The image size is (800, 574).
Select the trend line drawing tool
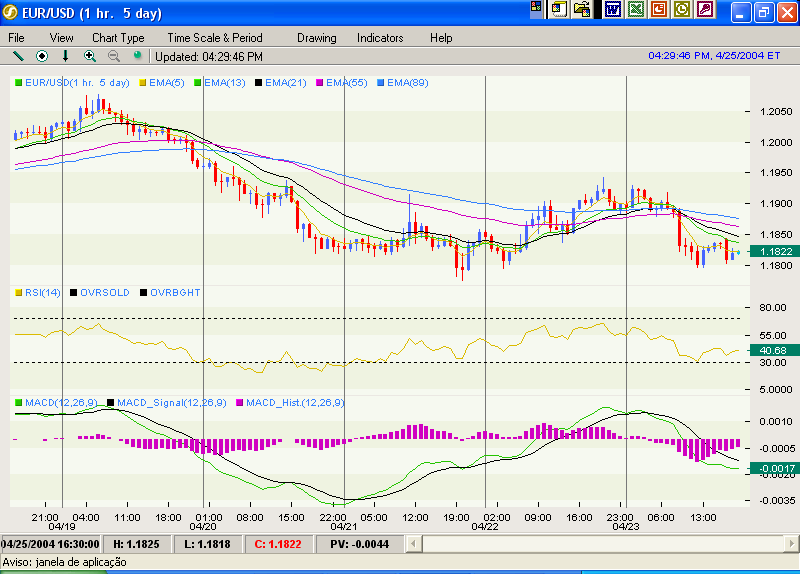pos(18,56)
